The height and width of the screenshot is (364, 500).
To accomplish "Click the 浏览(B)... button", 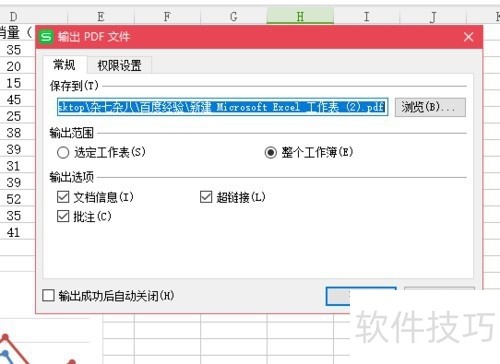I will point(430,107).
